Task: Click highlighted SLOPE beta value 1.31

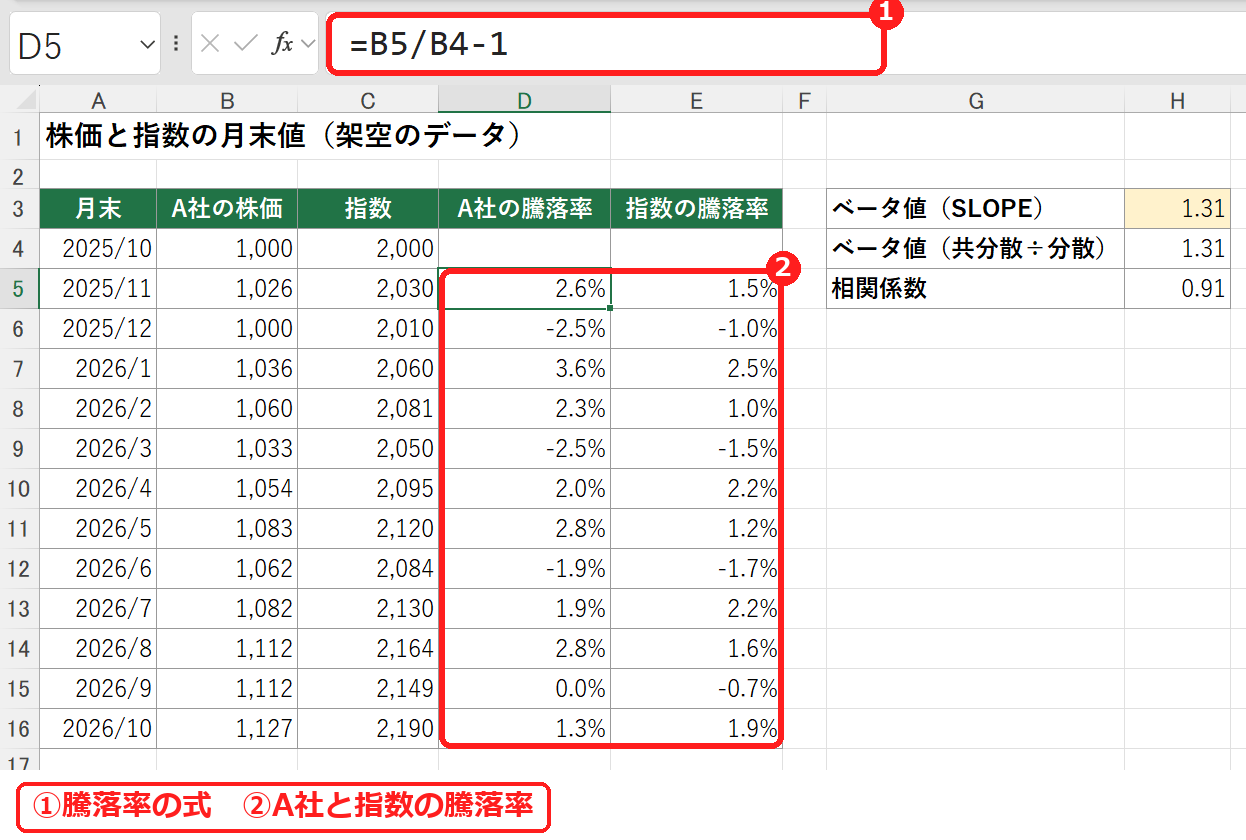Action: (1177, 209)
